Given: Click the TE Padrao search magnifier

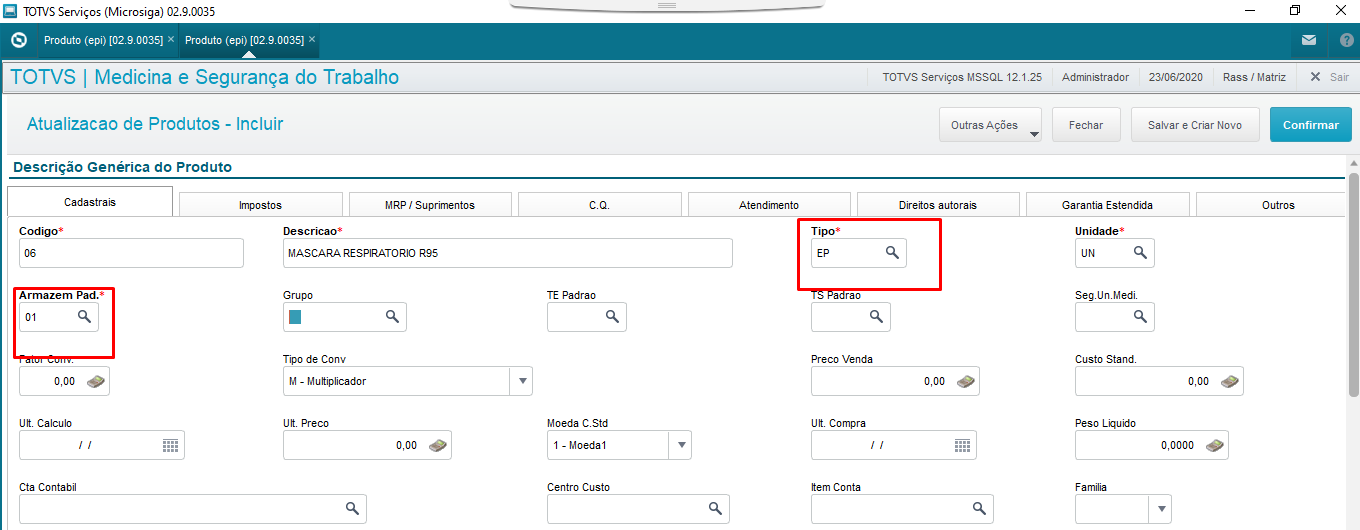Looking at the screenshot, I should pyautogui.click(x=612, y=317).
